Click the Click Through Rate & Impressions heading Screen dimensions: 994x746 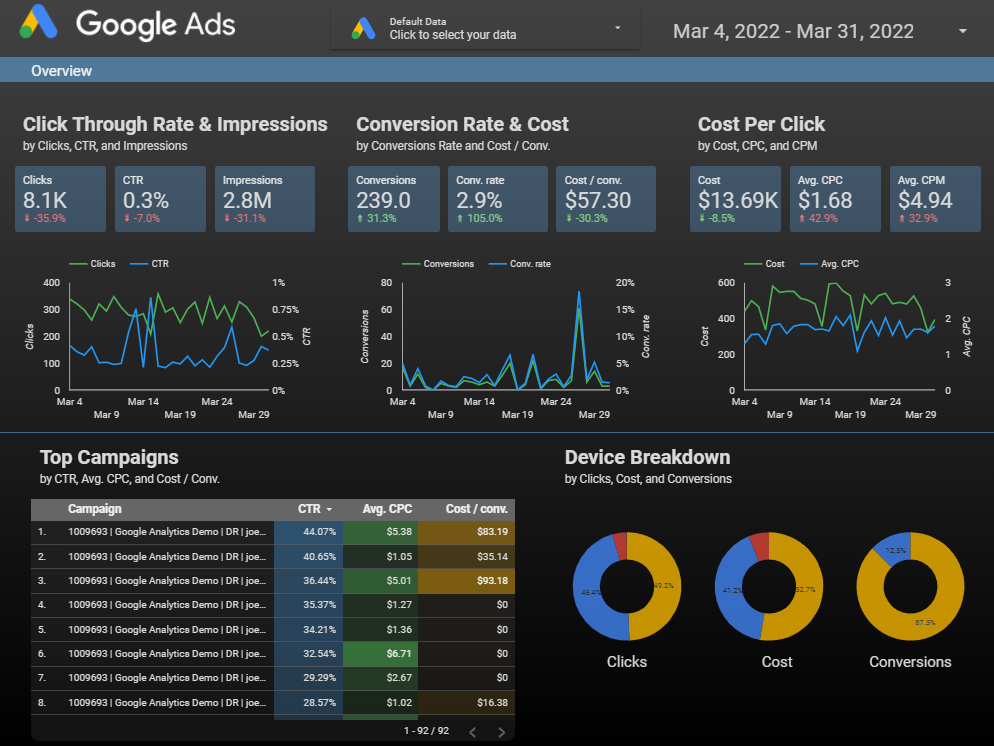click(175, 124)
